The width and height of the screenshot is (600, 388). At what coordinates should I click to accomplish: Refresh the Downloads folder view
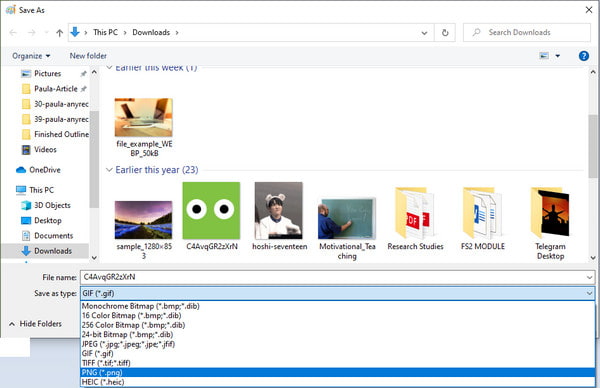445,33
